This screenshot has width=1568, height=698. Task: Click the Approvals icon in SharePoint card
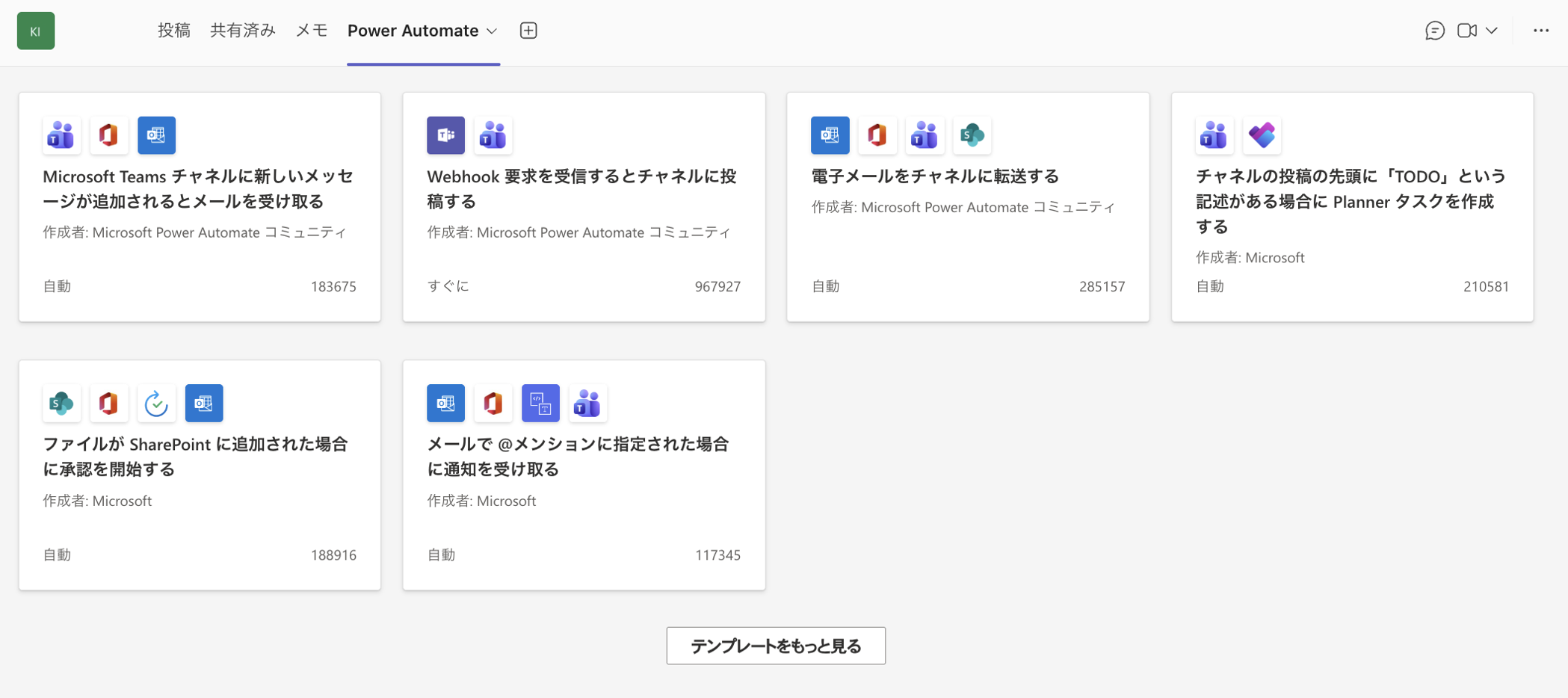pyautogui.click(x=157, y=404)
